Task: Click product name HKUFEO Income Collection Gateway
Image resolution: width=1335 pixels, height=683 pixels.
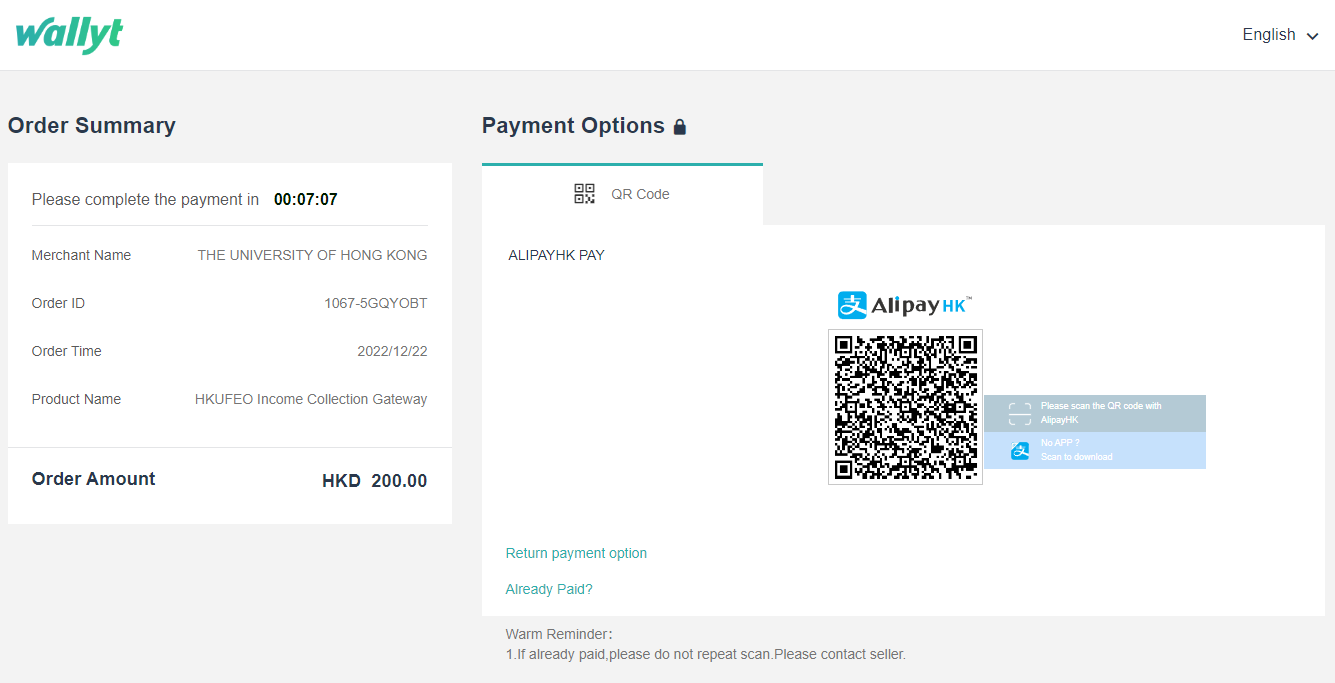Action: click(x=311, y=399)
